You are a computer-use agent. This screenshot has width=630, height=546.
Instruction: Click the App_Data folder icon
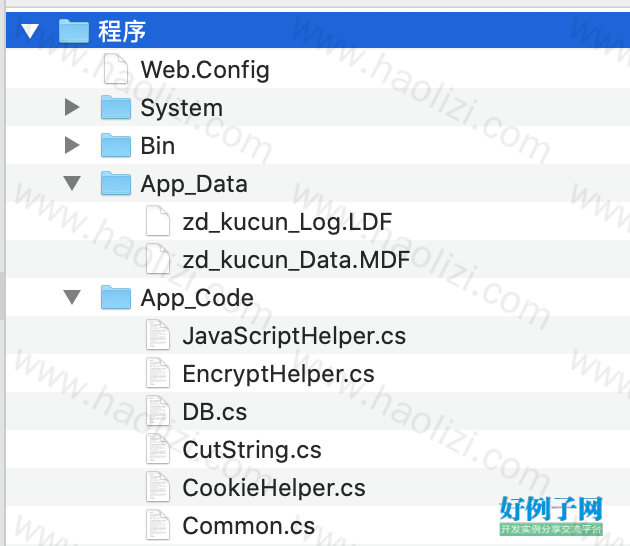point(116,183)
